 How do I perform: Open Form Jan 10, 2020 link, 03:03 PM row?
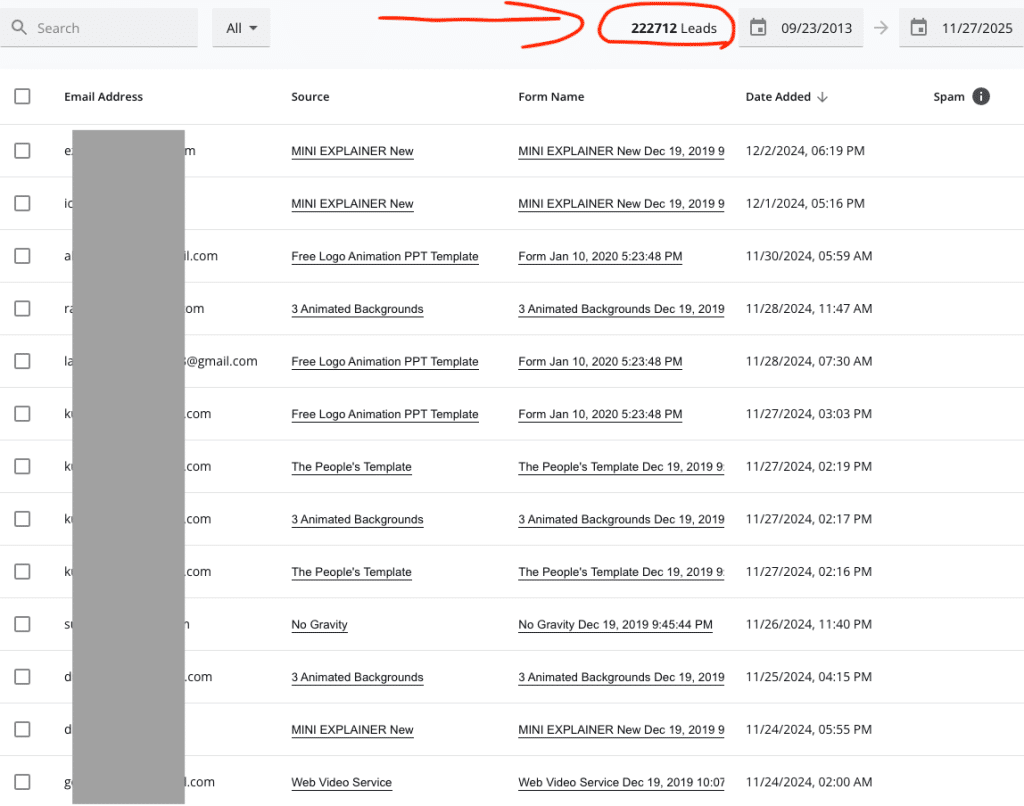(600, 414)
